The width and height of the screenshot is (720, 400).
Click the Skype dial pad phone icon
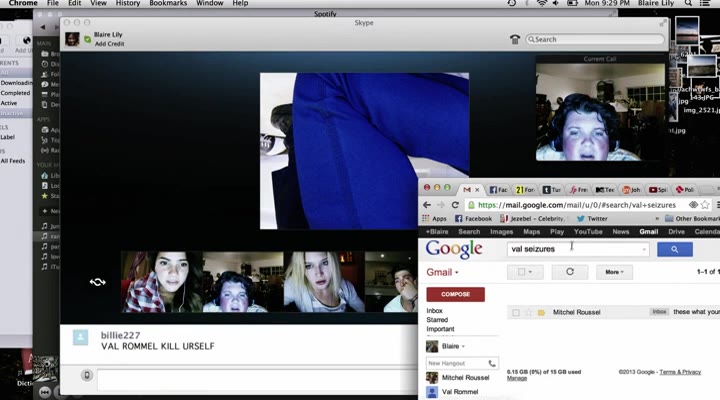click(515, 39)
